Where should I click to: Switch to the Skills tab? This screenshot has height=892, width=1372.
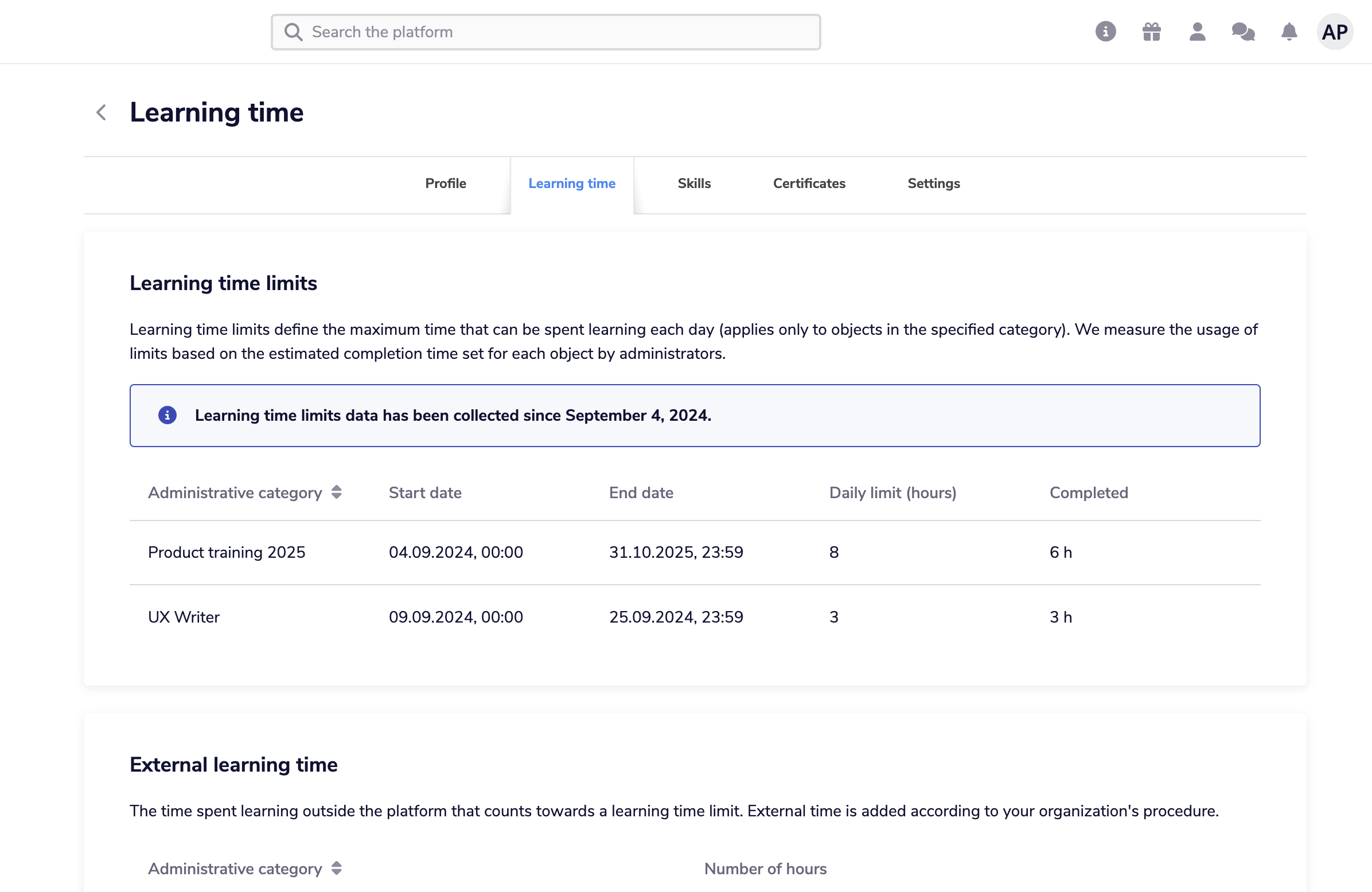pyautogui.click(x=694, y=183)
